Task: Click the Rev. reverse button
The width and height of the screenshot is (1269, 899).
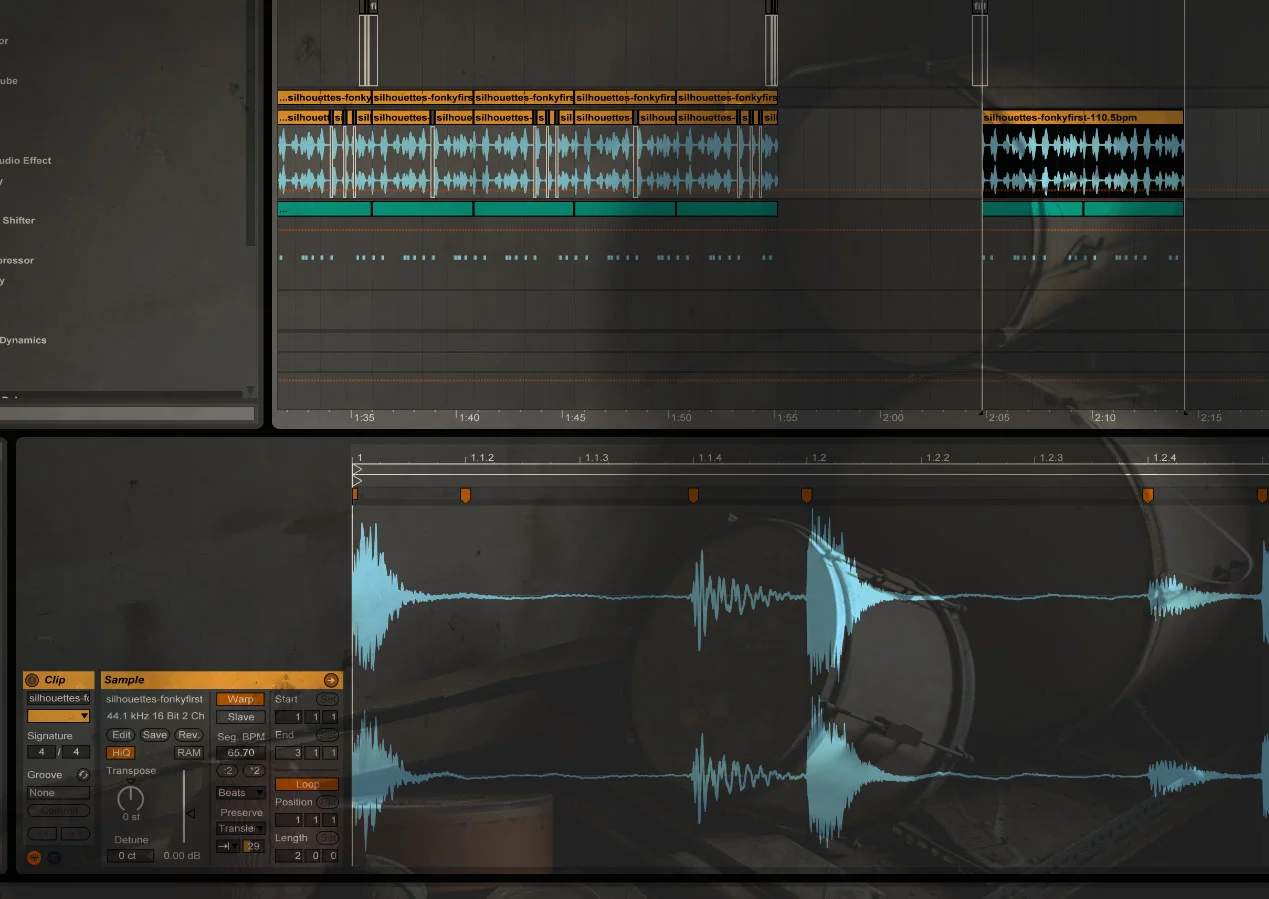Action: pyautogui.click(x=189, y=735)
